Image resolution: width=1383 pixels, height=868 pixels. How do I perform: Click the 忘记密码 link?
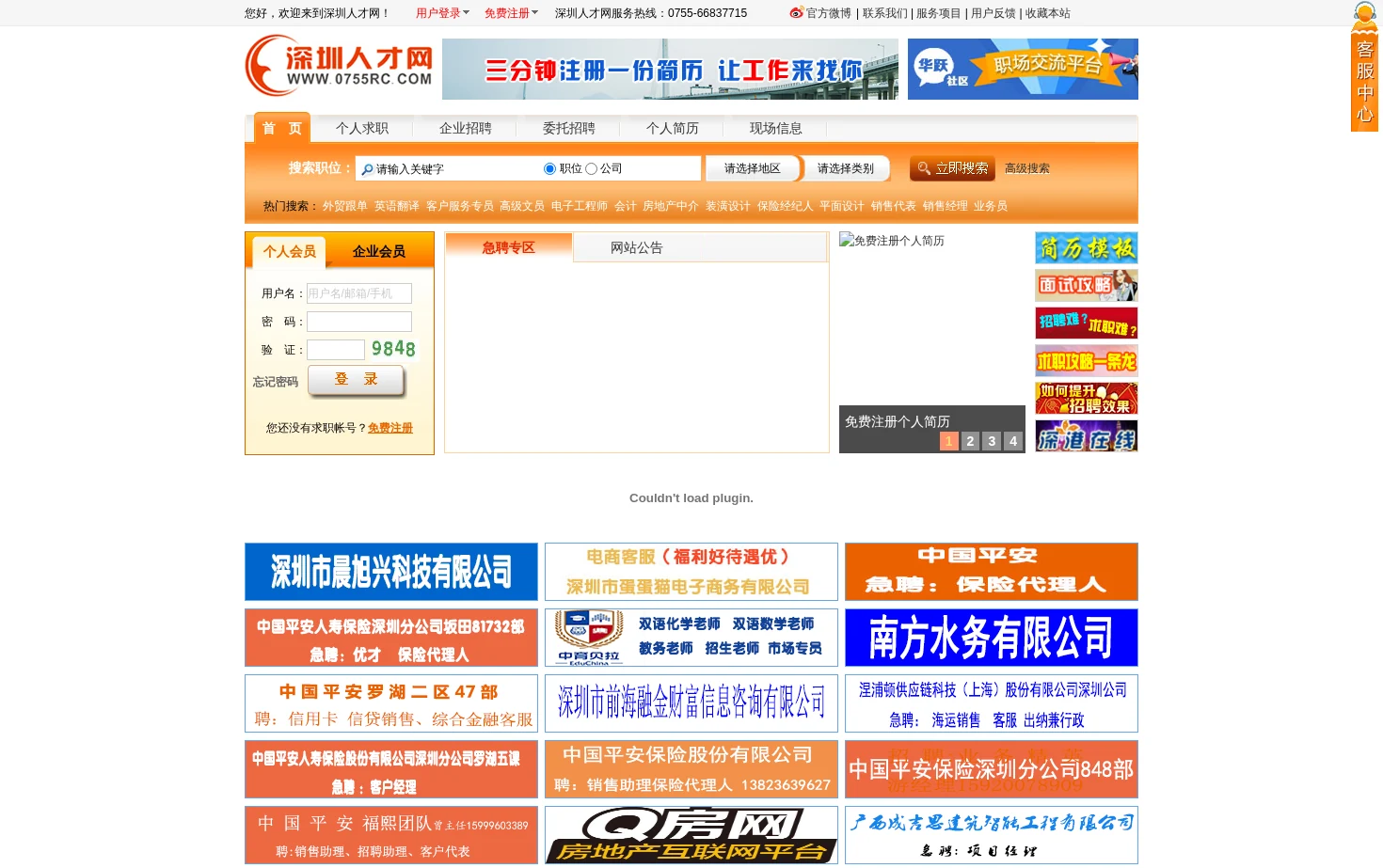(276, 382)
